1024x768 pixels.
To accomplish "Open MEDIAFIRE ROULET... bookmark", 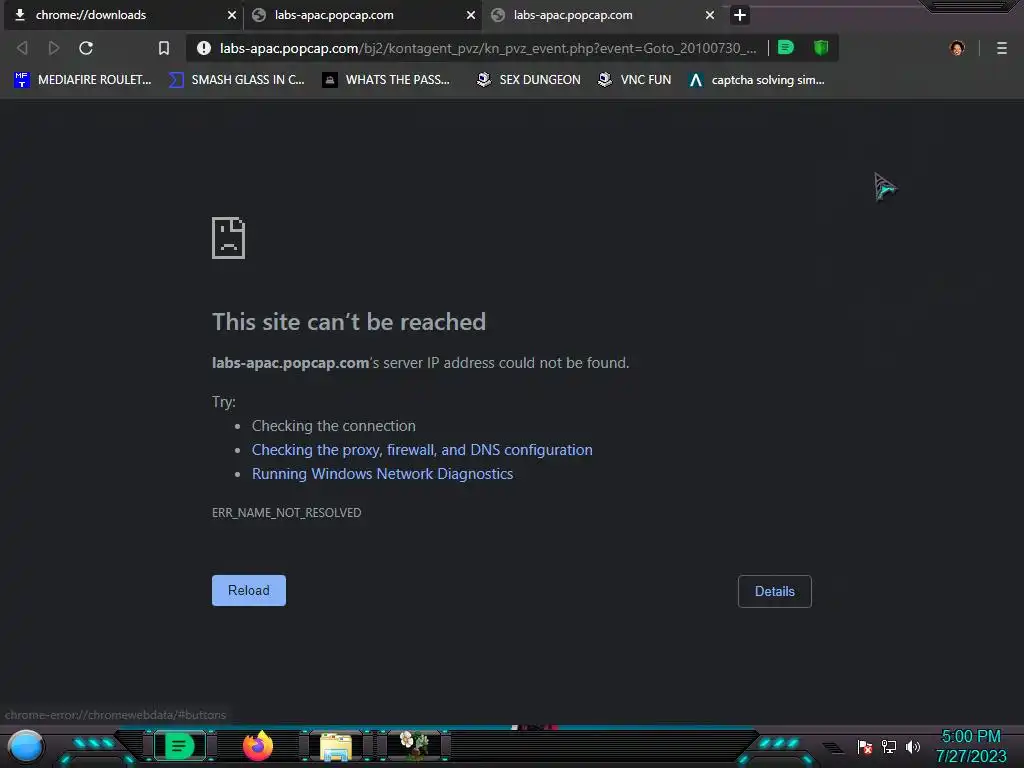I will (x=82, y=80).
